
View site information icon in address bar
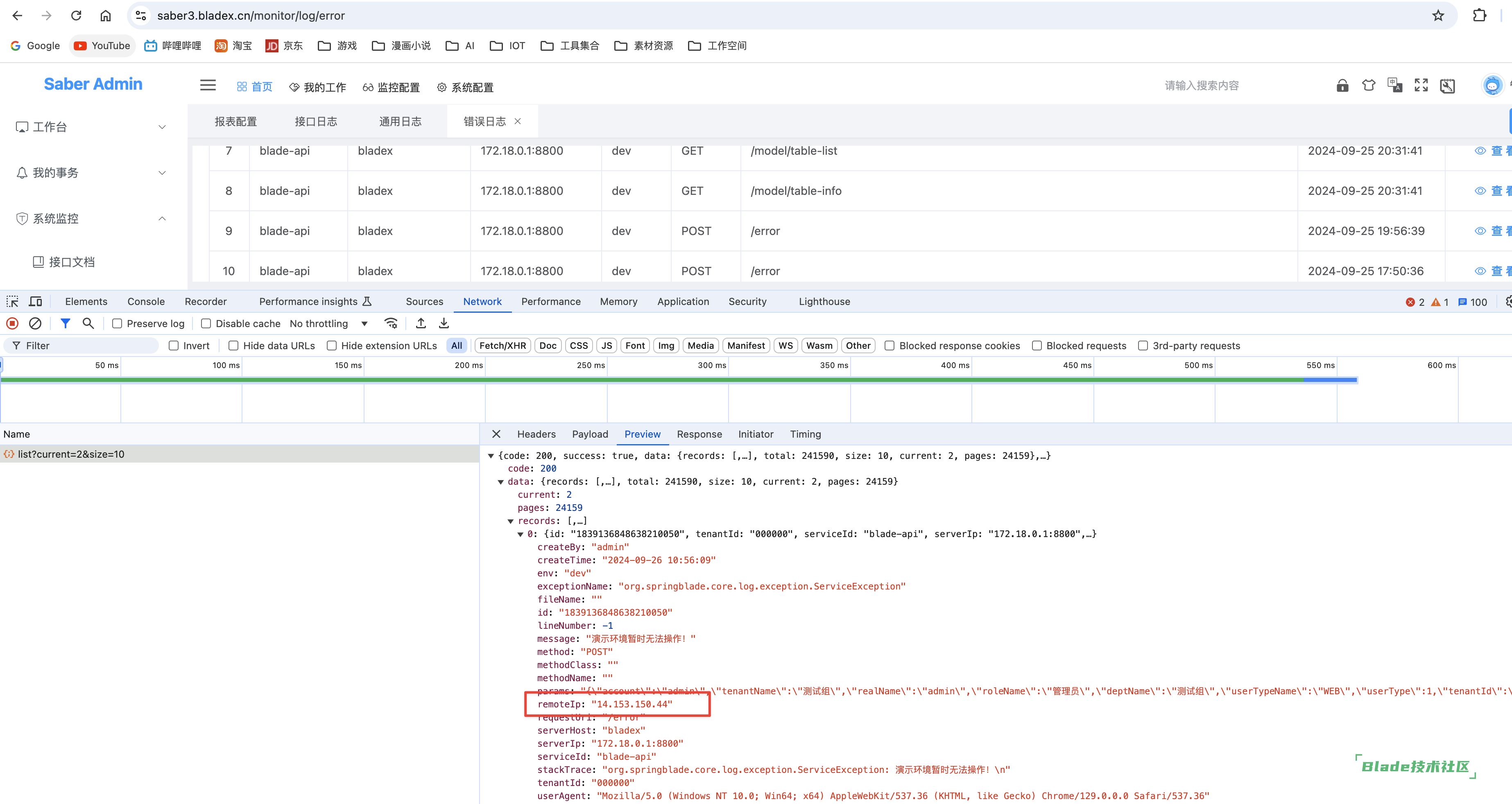pyautogui.click(x=141, y=16)
